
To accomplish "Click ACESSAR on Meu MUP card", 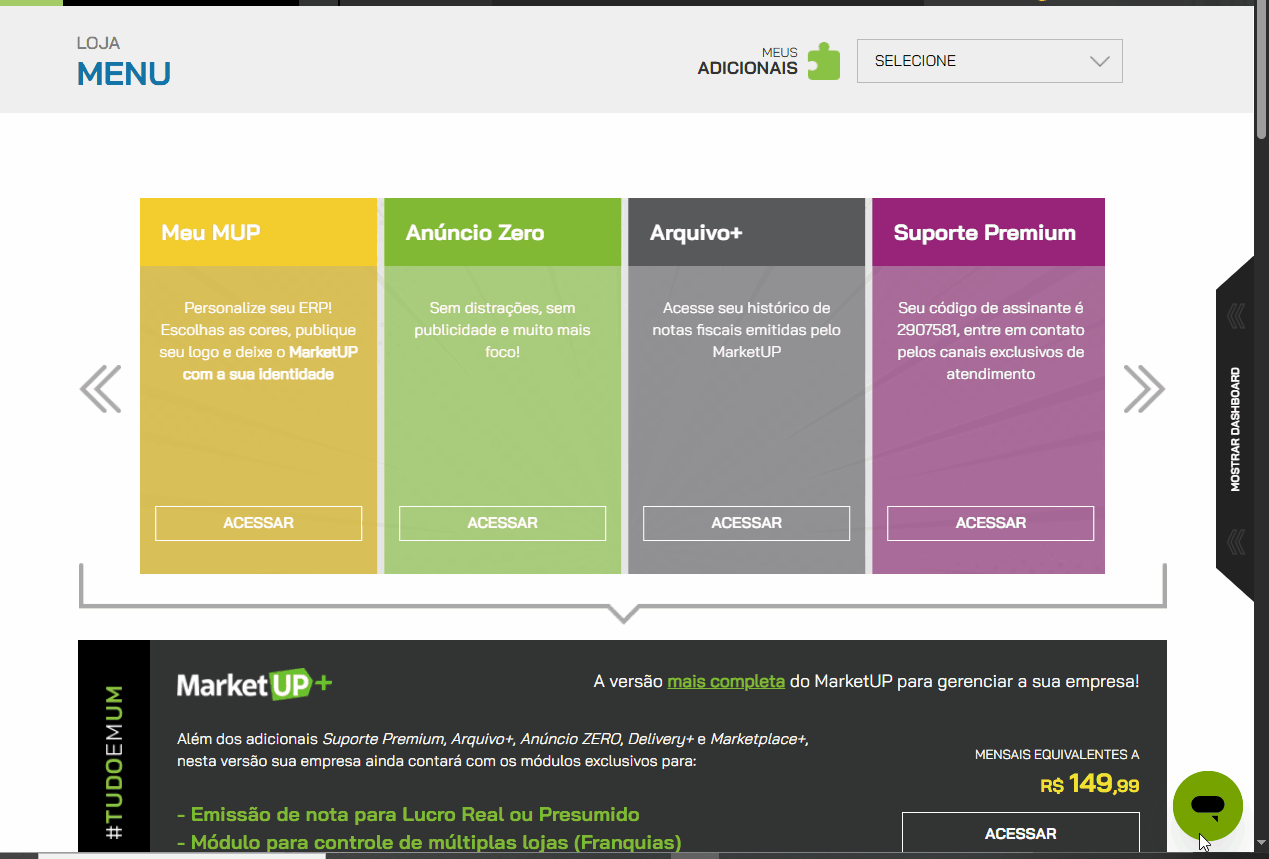I will coord(258,523).
